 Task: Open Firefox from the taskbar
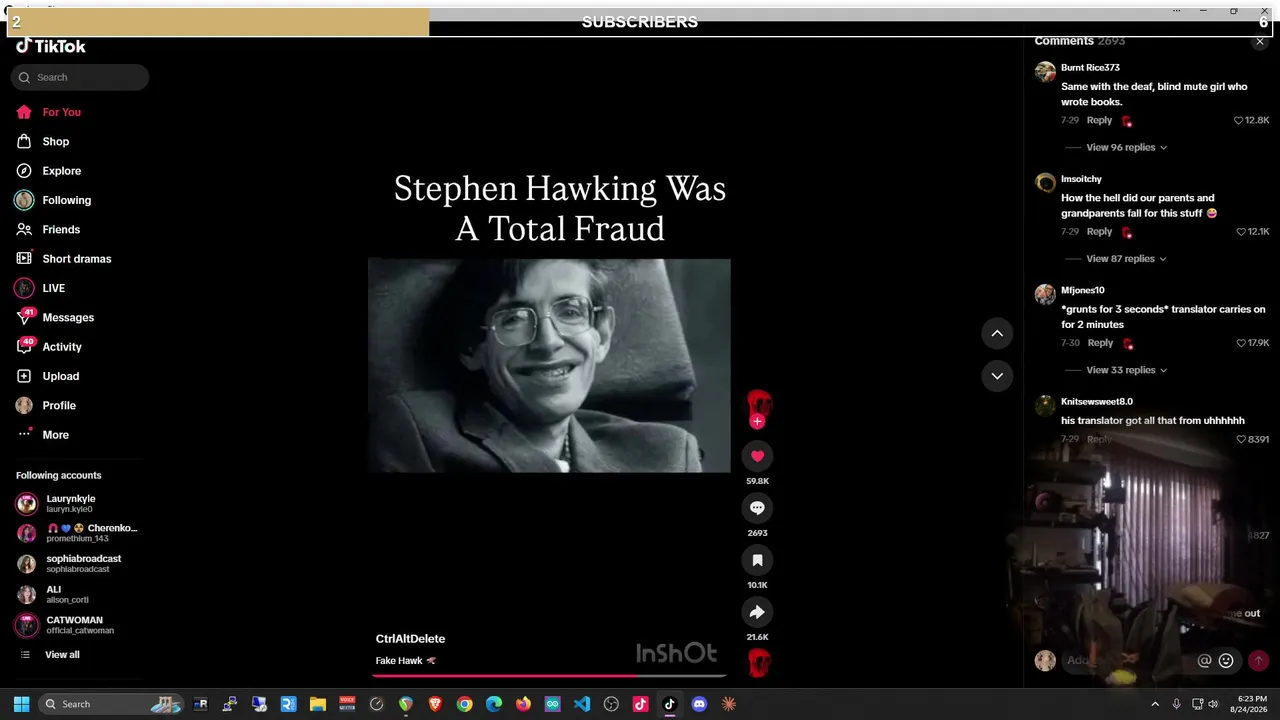pyautogui.click(x=523, y=704)
